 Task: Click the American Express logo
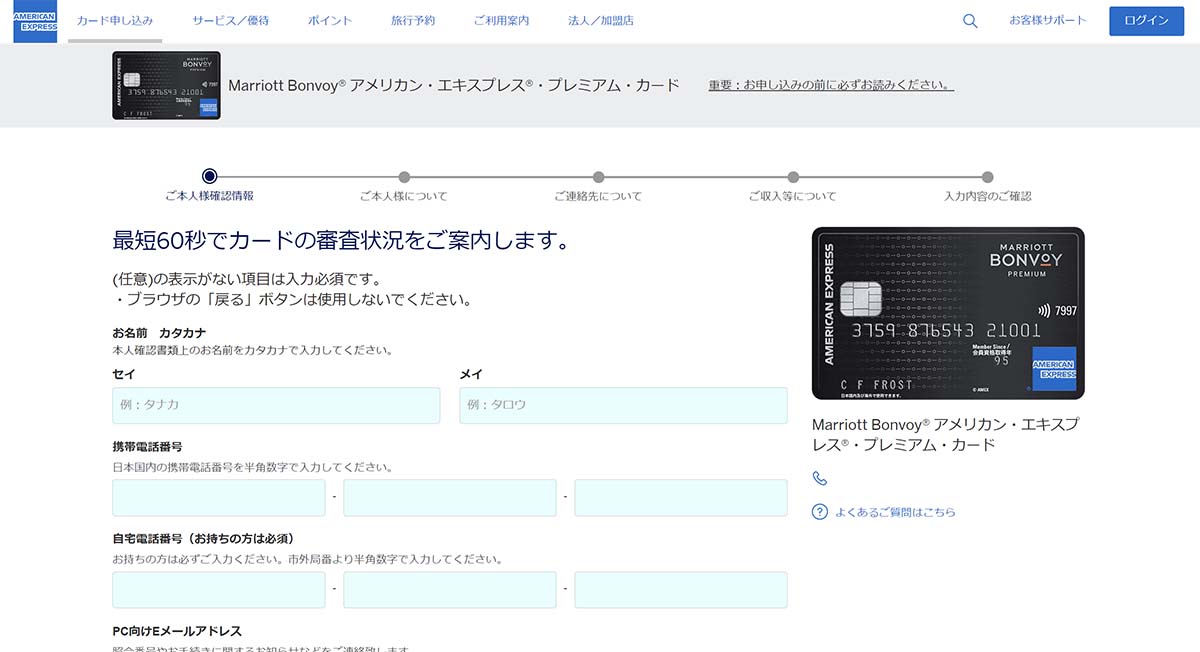point(35,21)
